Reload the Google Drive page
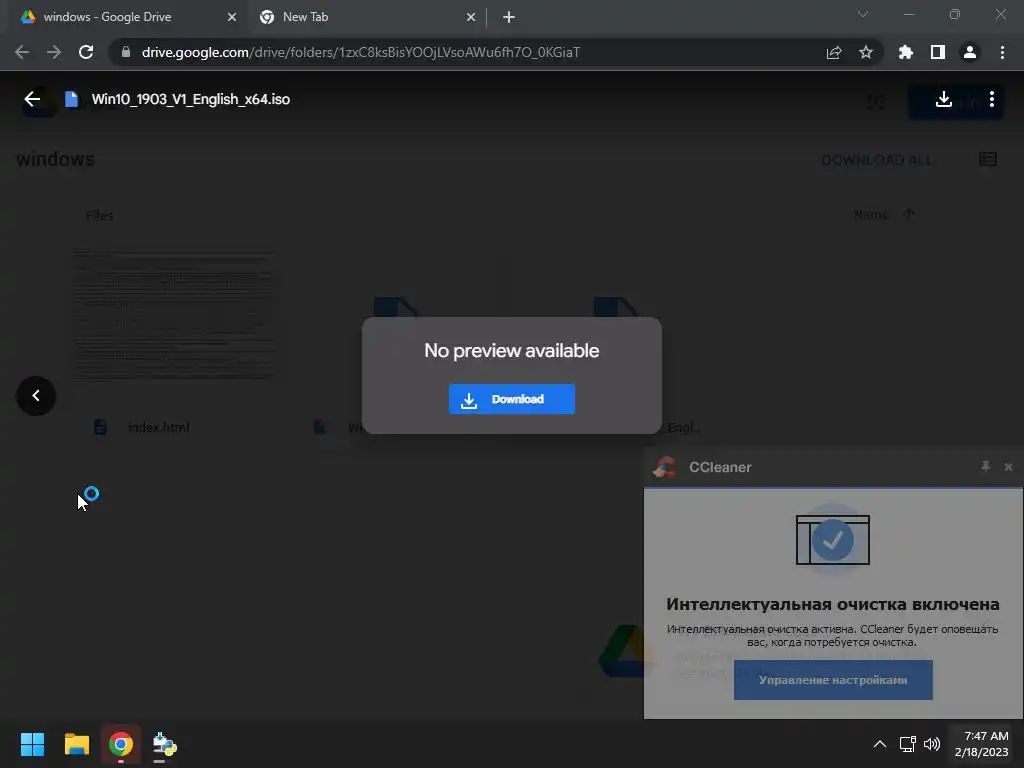The height and width of the screenshot is (768, 1024). coord(86,52)
